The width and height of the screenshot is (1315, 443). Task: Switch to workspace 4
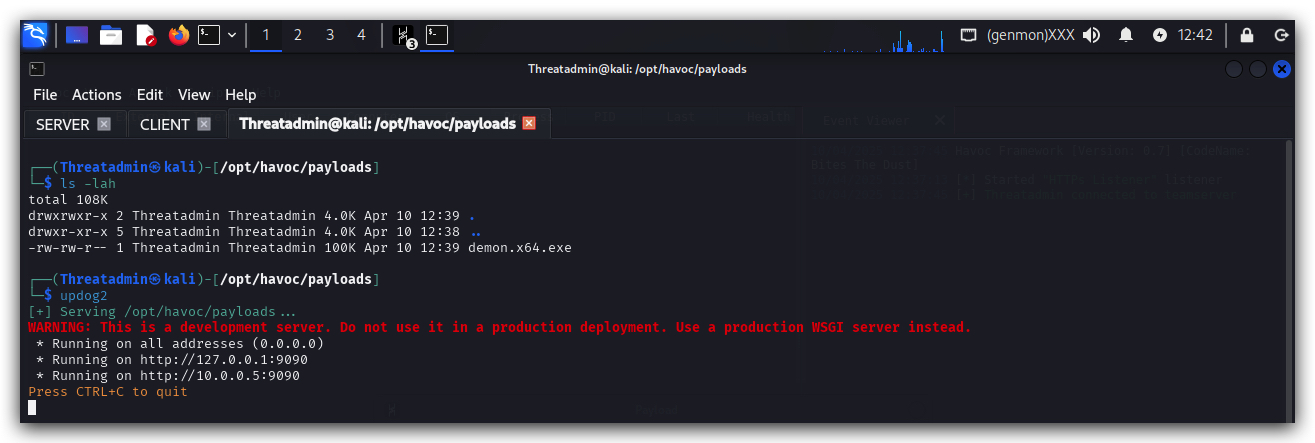tap(362, 35)
